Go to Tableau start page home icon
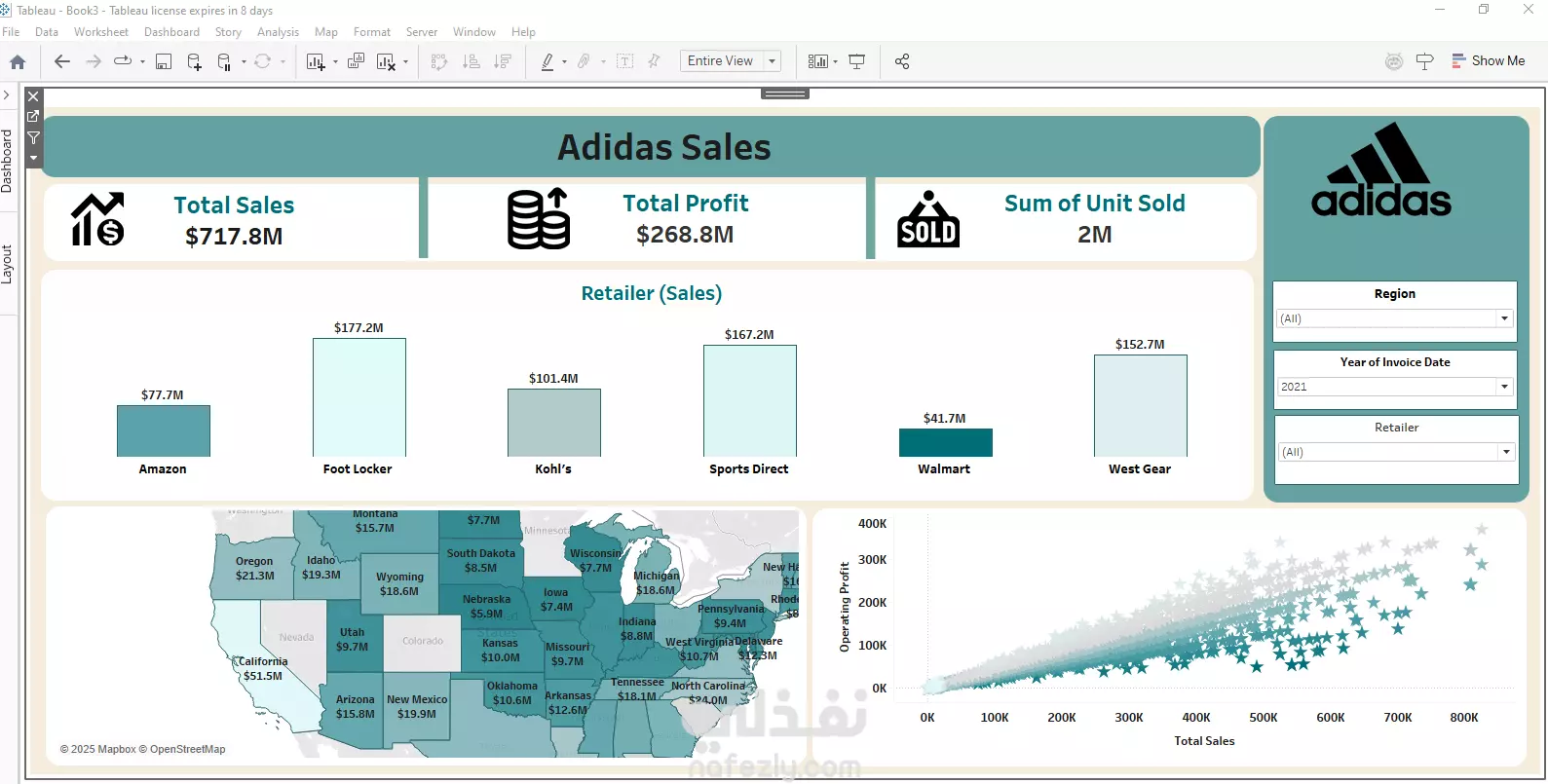Viewport: 1548px width, 784px height. click(x=18, y=61)
